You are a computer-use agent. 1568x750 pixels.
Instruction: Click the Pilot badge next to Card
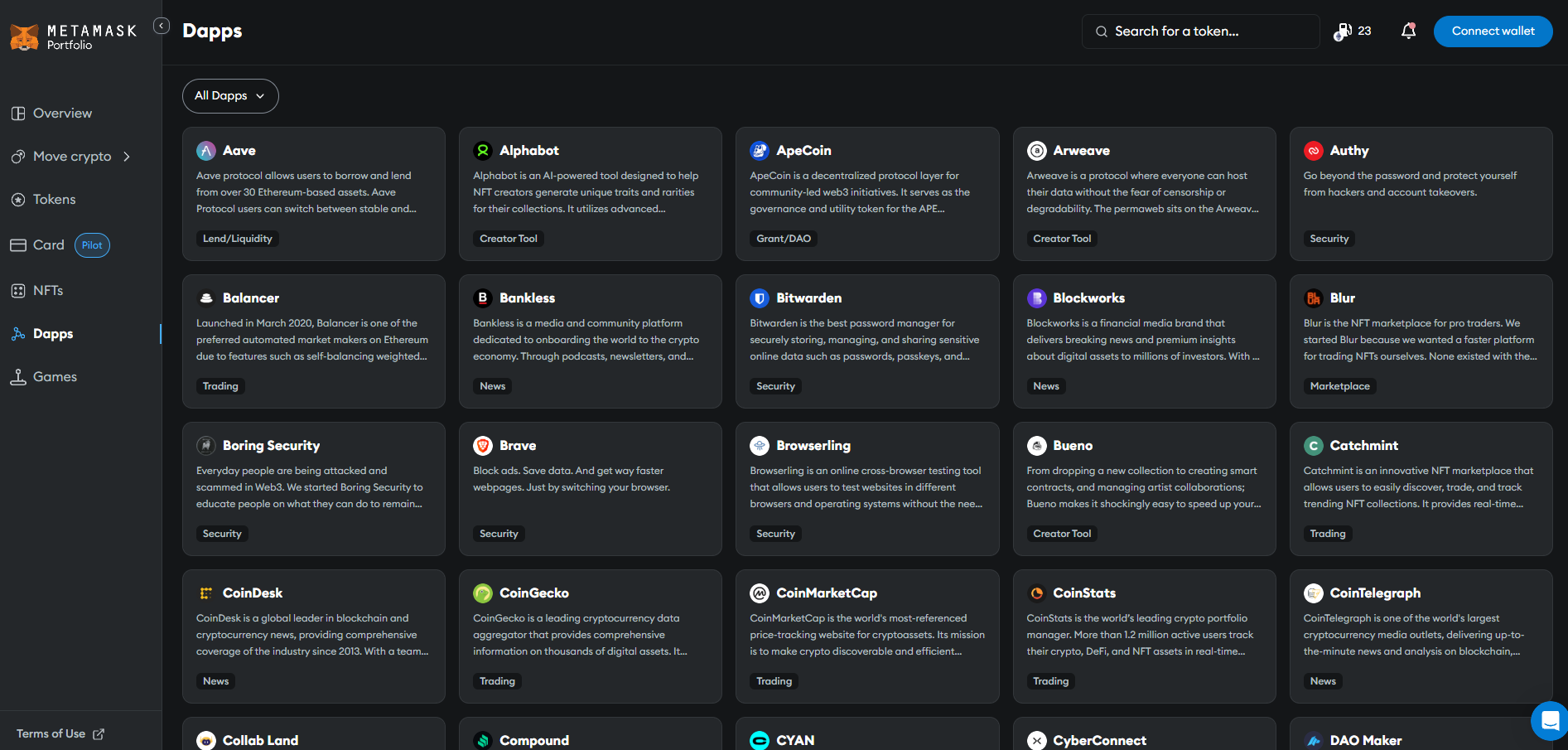[92, 244]
